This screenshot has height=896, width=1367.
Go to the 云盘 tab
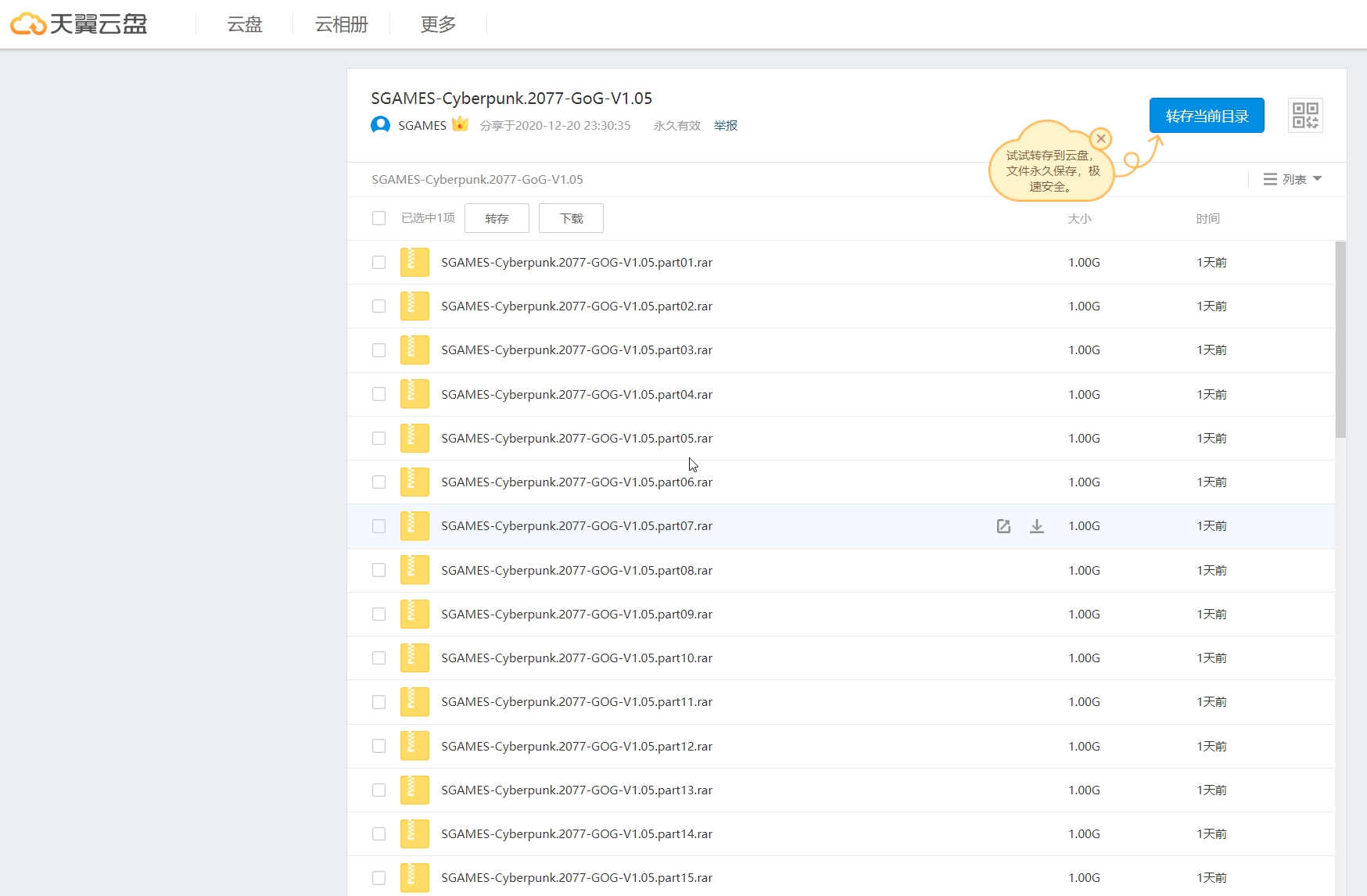tap(244, 24)
